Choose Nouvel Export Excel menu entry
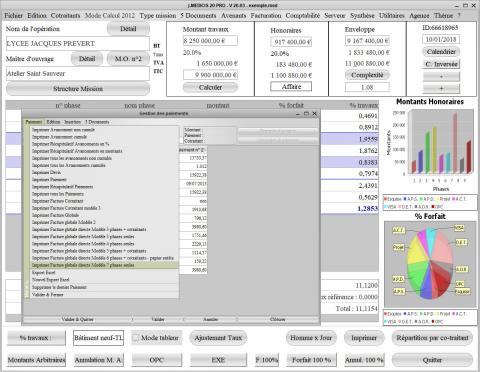Screen dimensions: 480x372 (104, 280)
